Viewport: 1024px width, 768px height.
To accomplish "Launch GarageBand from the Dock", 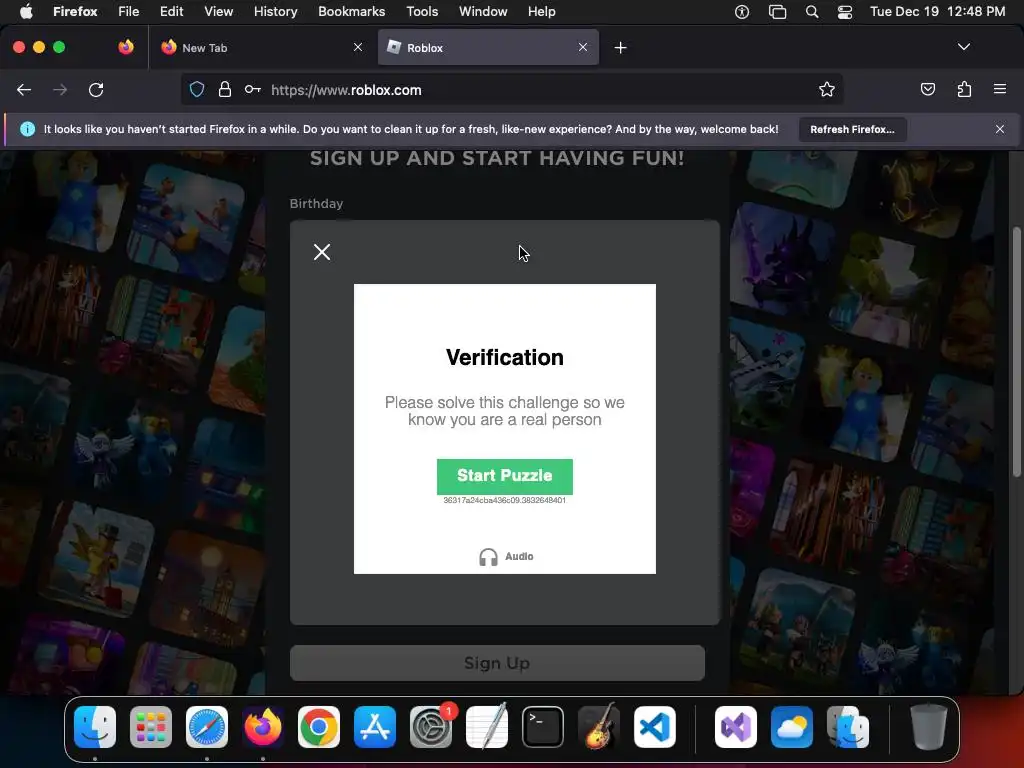I will pyautogui.click(x=598, y=726).
